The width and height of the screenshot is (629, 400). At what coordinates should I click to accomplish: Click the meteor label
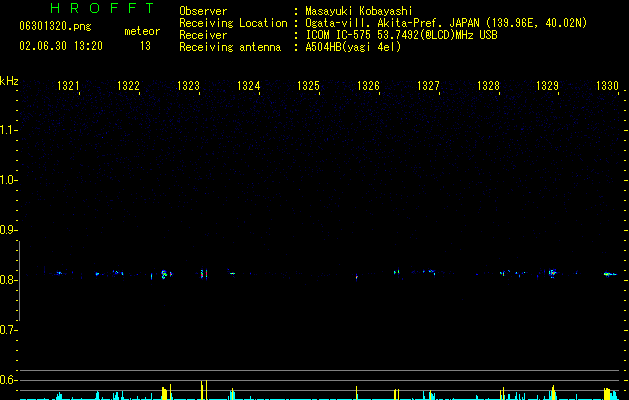click(142, 31)
